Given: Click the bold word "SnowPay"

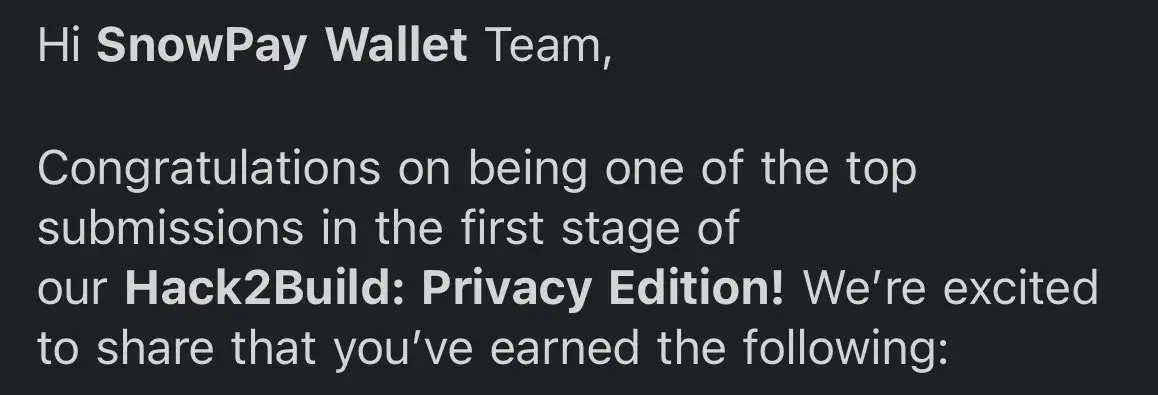Looking at the screenshot, I should [x=202, y=46].
